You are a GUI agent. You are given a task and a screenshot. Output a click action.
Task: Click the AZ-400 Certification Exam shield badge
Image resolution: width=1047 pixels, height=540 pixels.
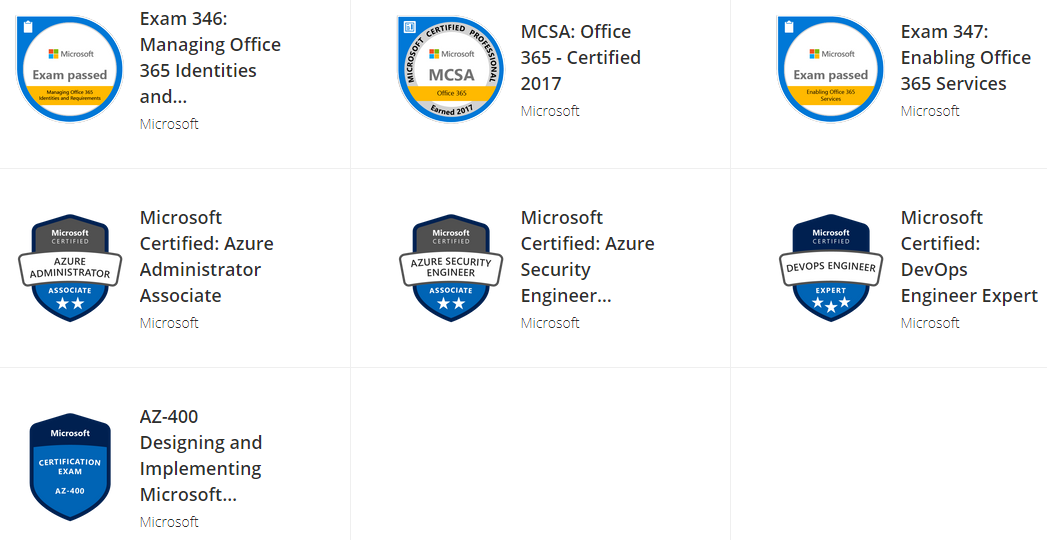pyautogui.click(x=69, y=467)
